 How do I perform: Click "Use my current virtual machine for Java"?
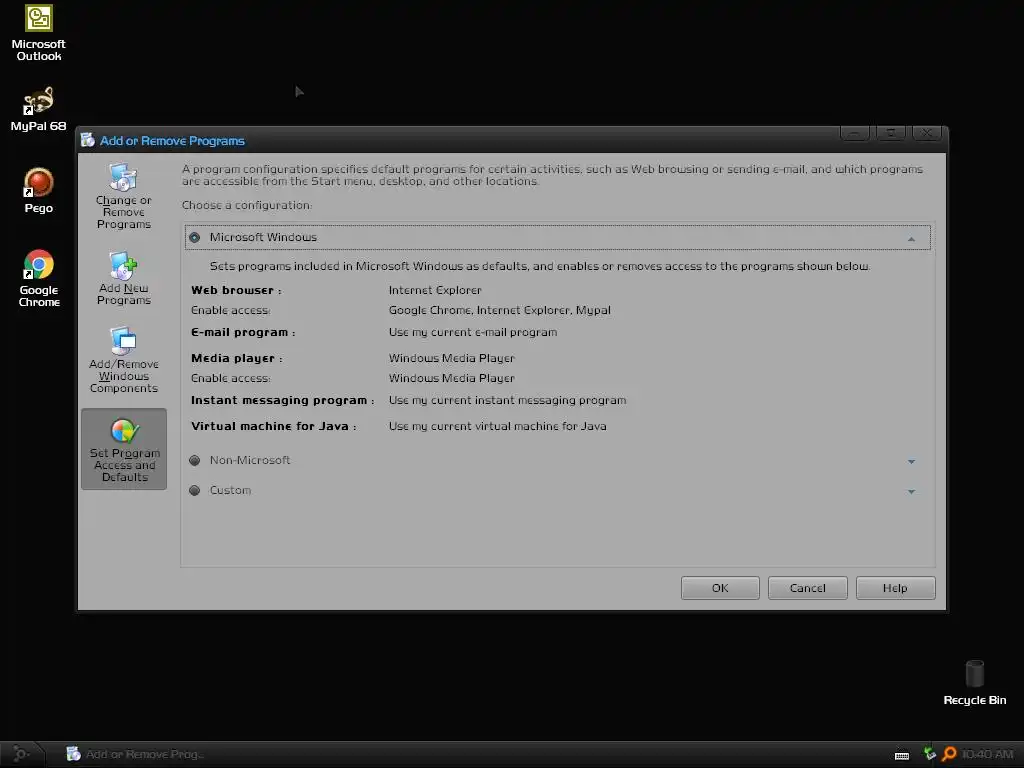tap(498, 426)
